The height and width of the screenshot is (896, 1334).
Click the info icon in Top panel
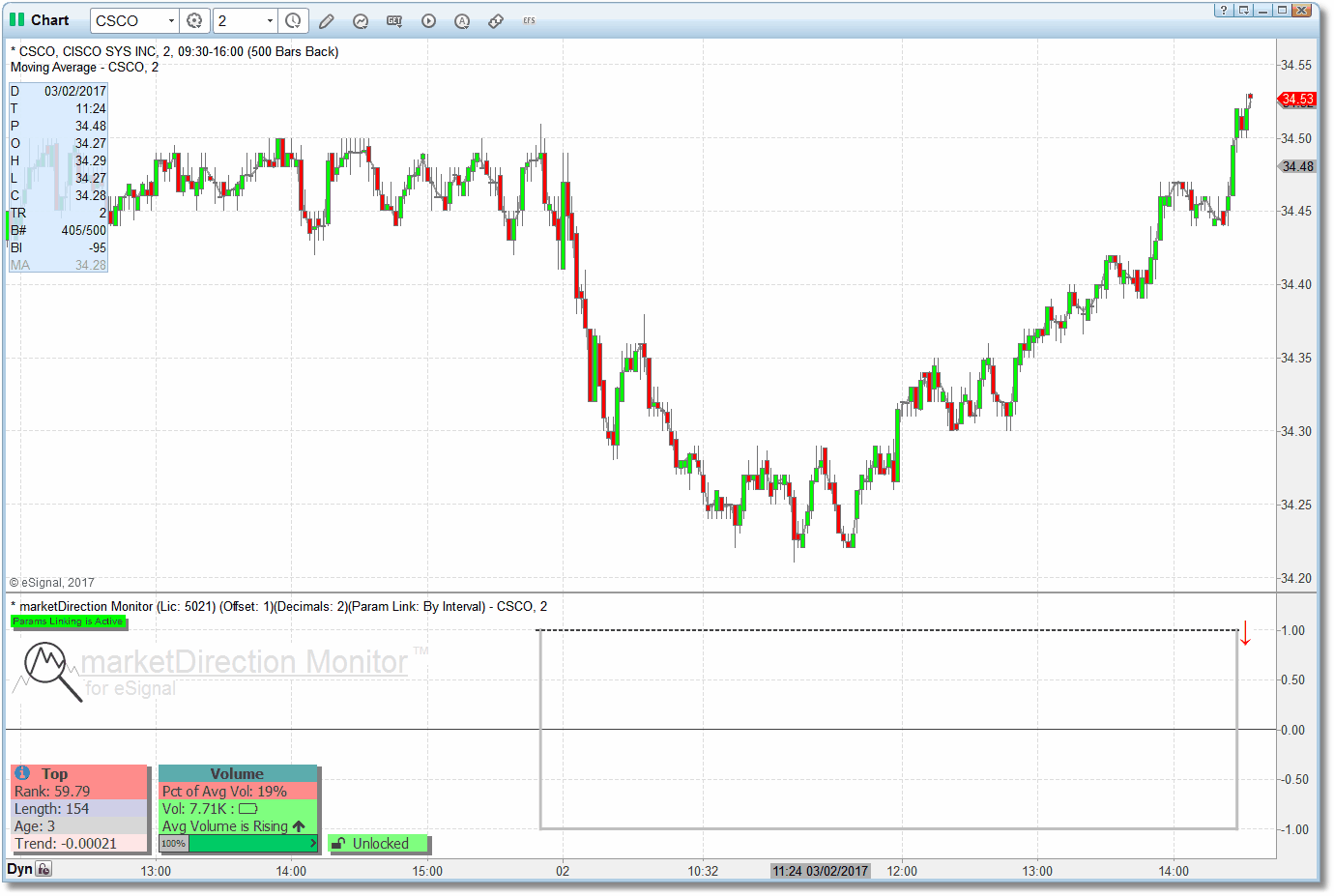[x=22, y=773]
